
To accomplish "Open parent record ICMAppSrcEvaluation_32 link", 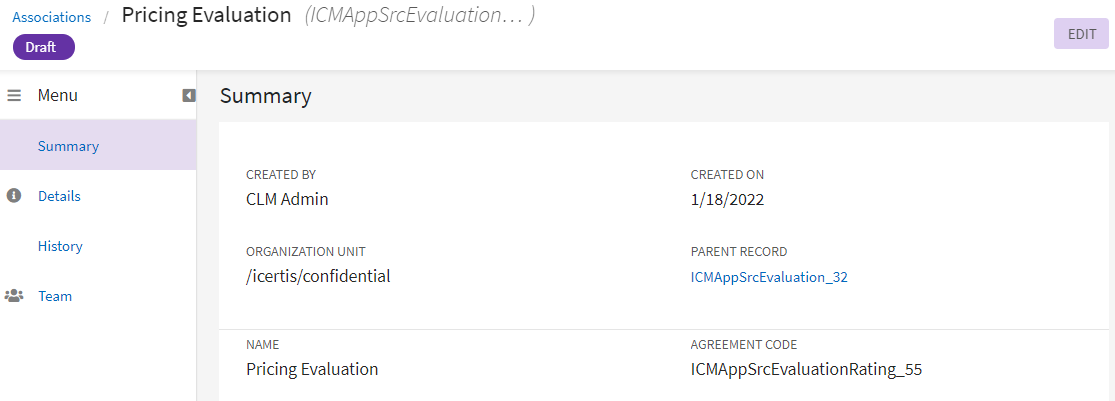I will [x=769, y=277].
